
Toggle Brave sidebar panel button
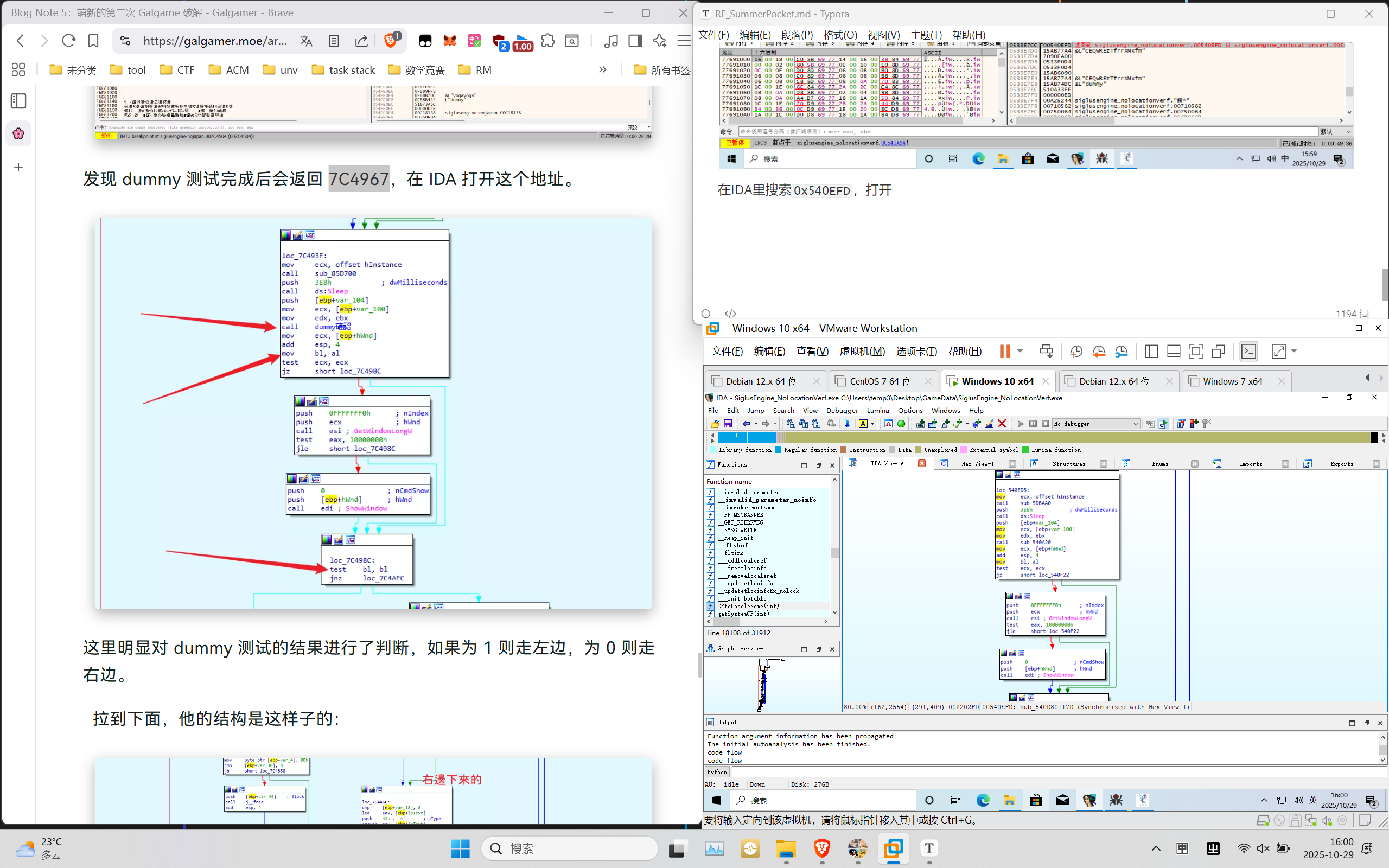(x=635, y=41)
